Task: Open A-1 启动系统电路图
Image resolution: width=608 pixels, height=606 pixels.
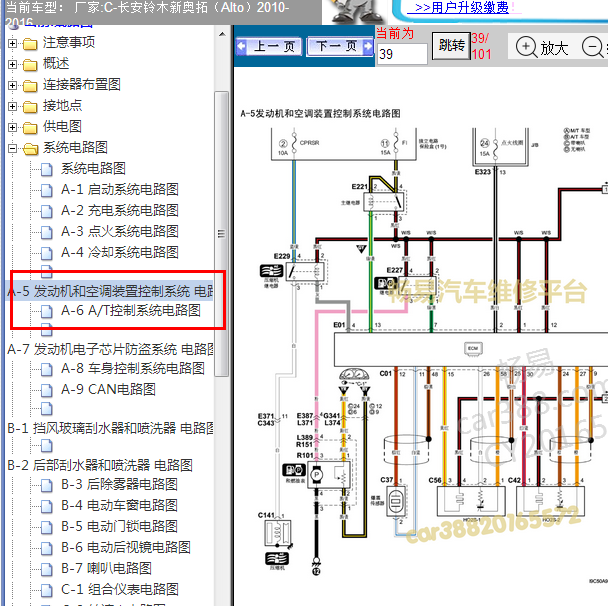Action: (120, 190)
